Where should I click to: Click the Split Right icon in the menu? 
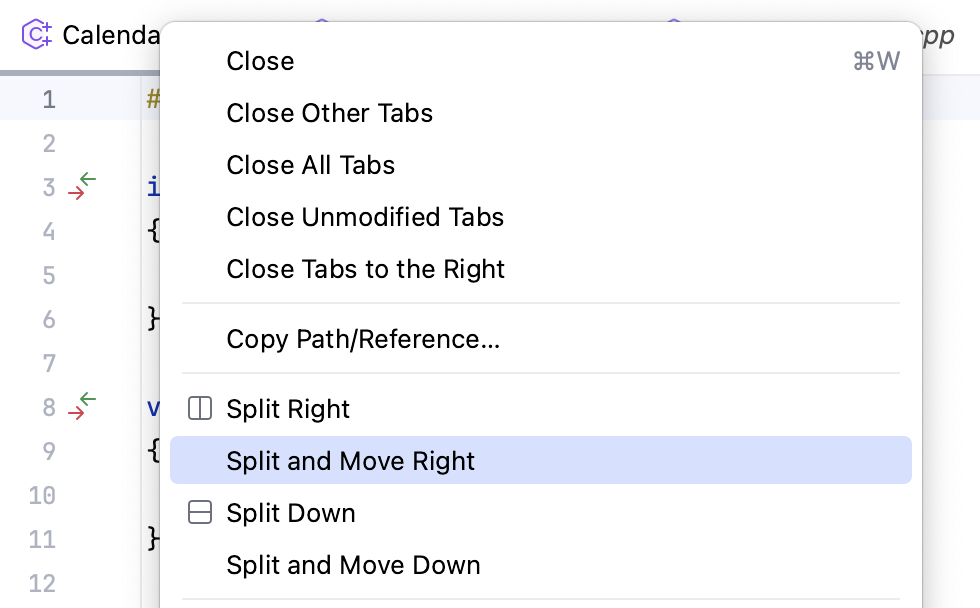click(200, 408)
